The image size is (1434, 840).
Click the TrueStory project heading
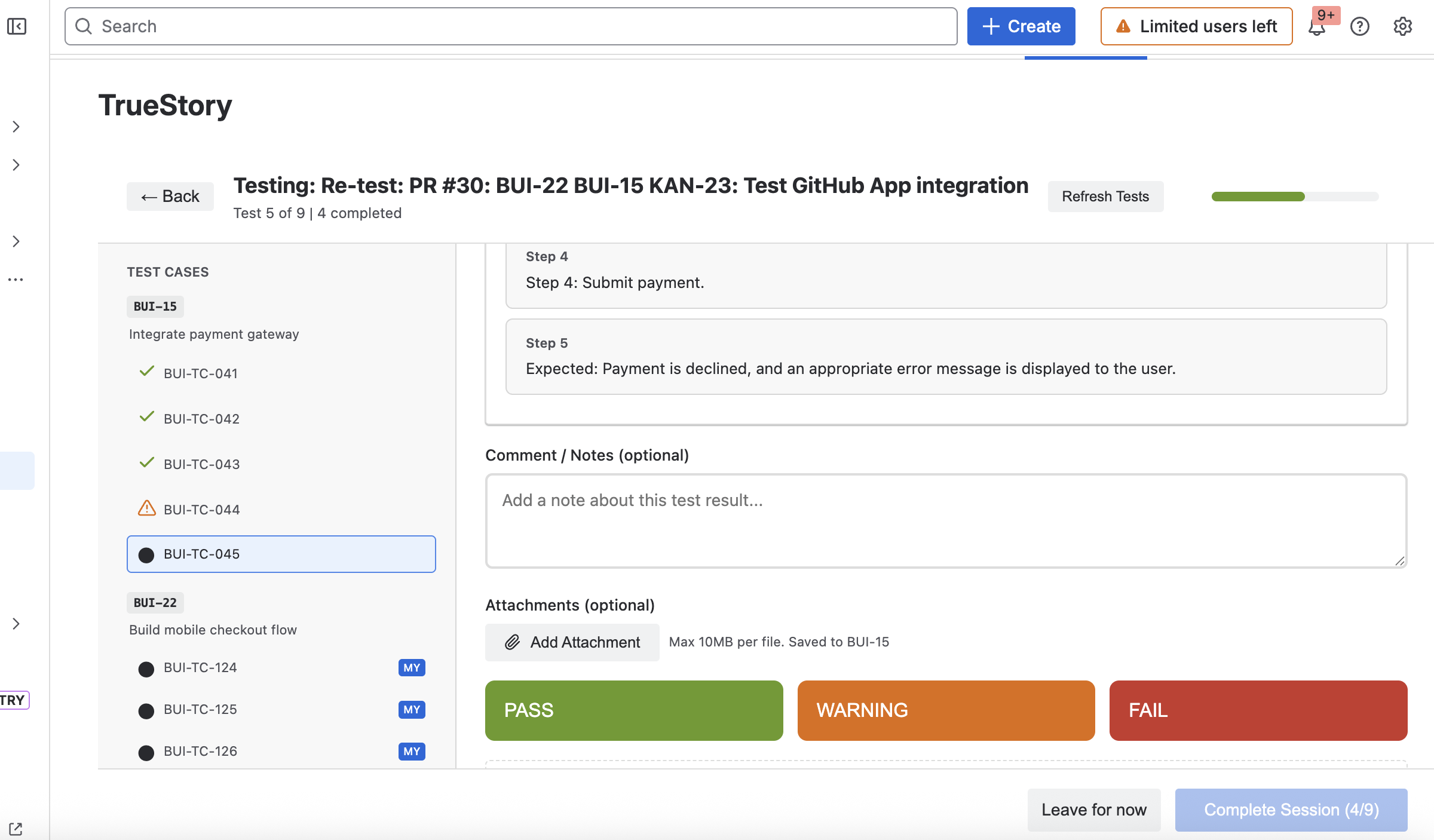[x=165, y=105]
